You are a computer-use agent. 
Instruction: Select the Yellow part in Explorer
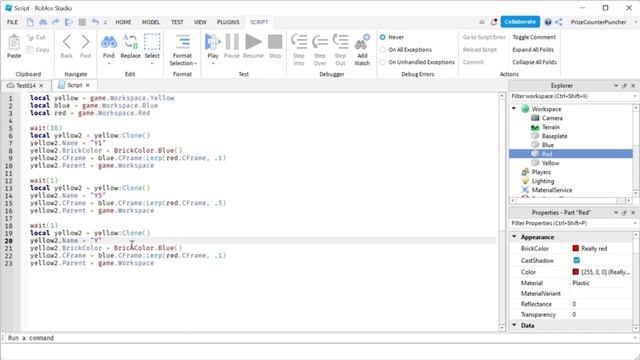[550, 163]
